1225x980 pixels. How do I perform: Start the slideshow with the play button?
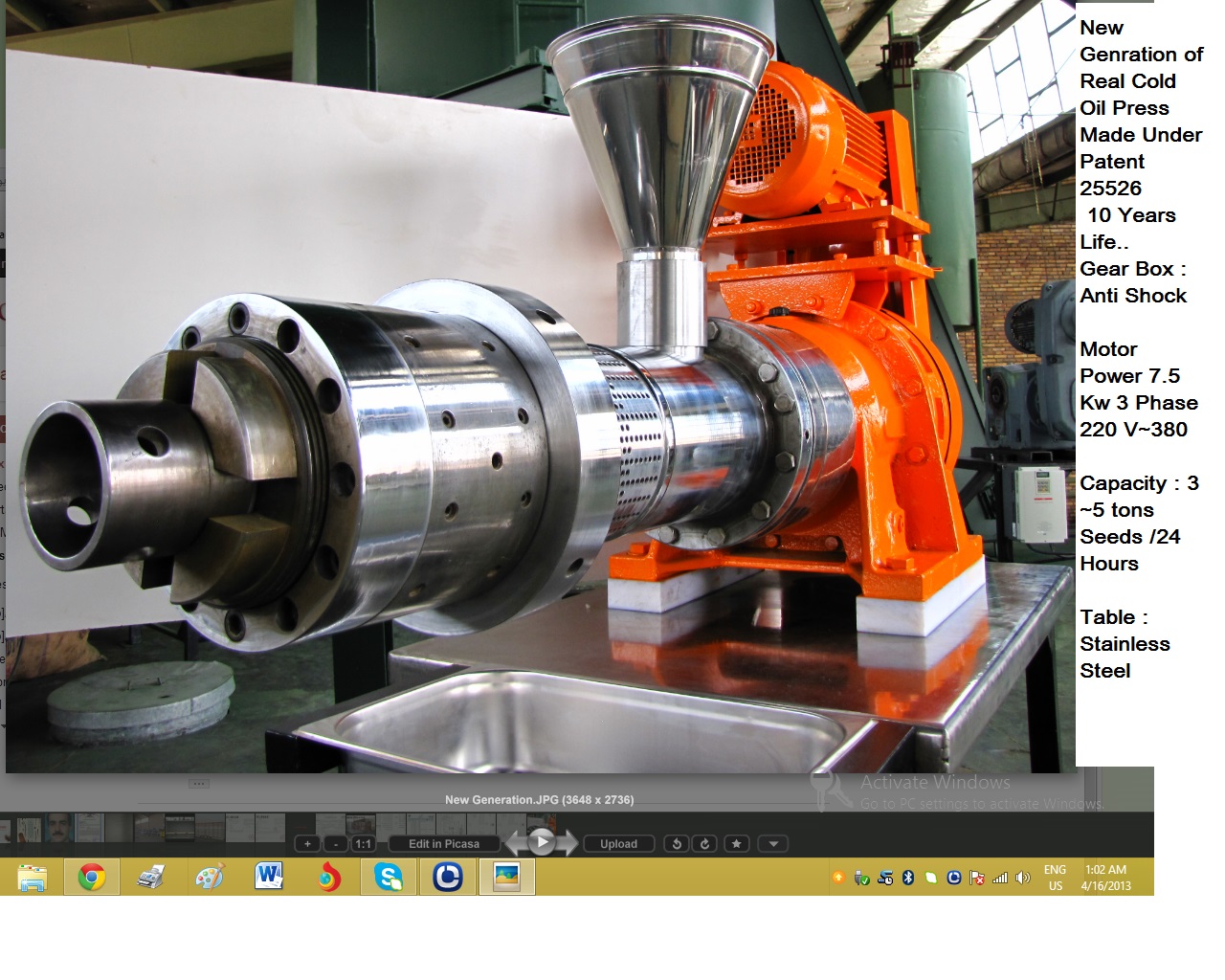point(542,843)
